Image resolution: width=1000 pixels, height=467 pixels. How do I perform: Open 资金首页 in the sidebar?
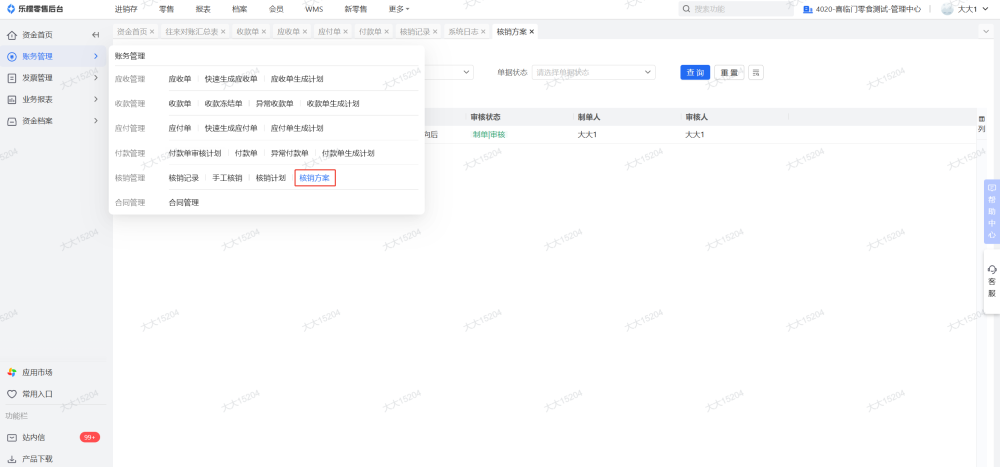click(x=38, y=34)
